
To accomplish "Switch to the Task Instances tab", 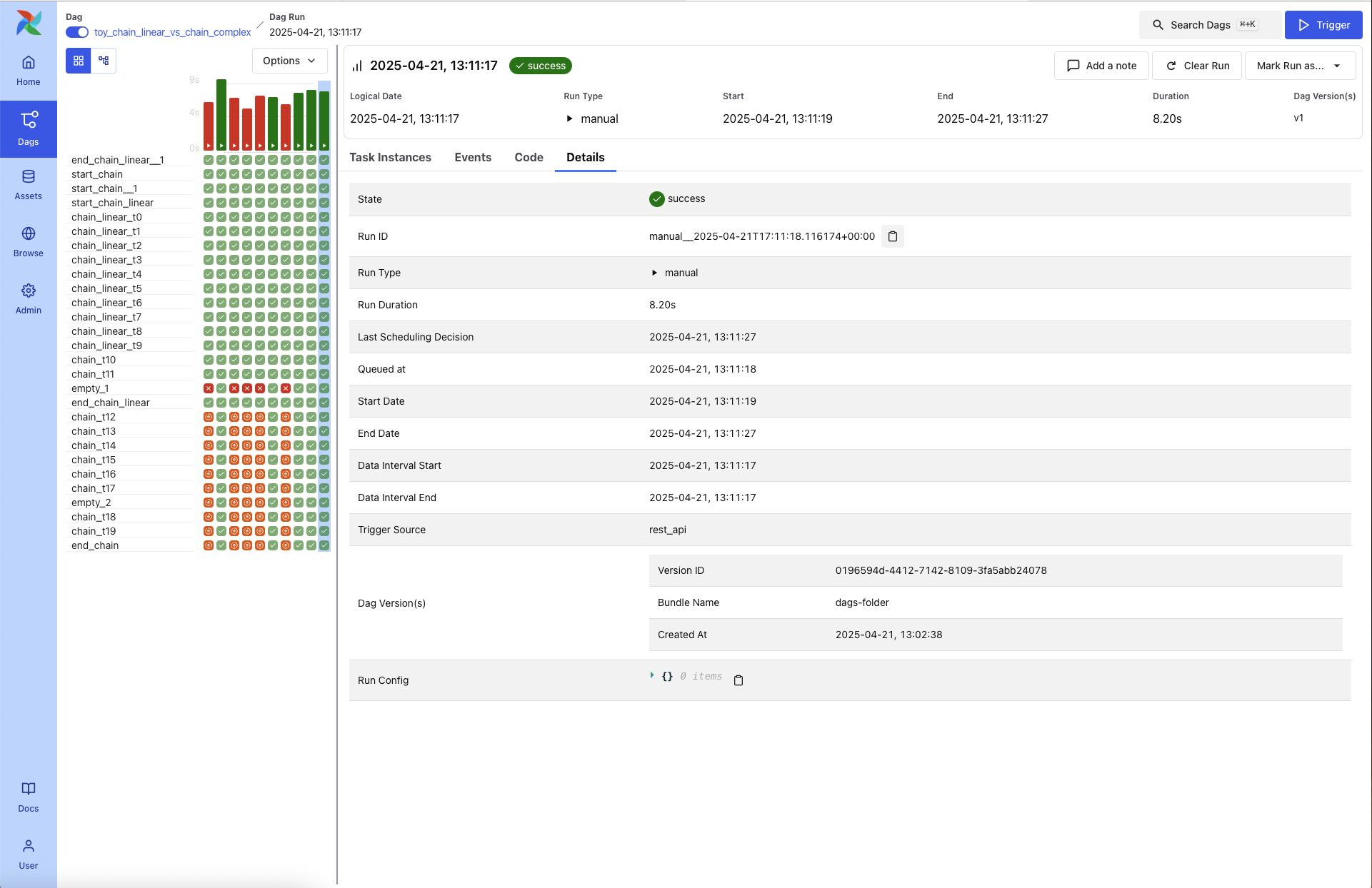I will (390, 157).
